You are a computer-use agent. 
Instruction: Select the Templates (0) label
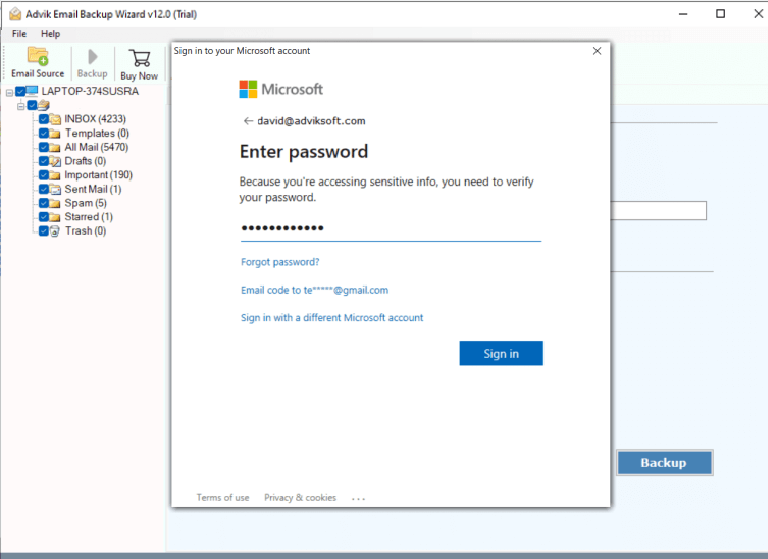pos(96,133)
